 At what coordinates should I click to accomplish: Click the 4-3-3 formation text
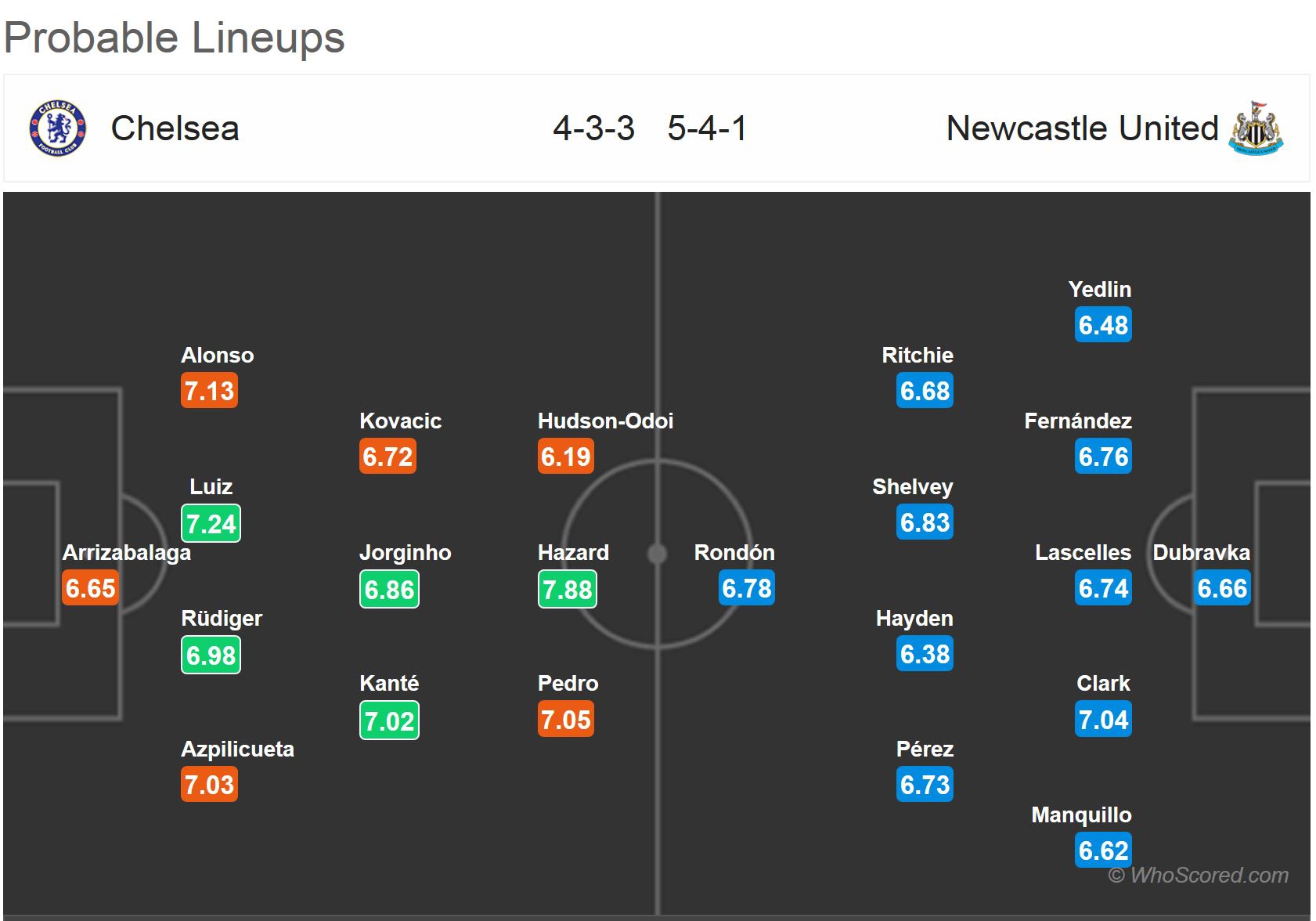pyautogui.click(x=593, y=128)
